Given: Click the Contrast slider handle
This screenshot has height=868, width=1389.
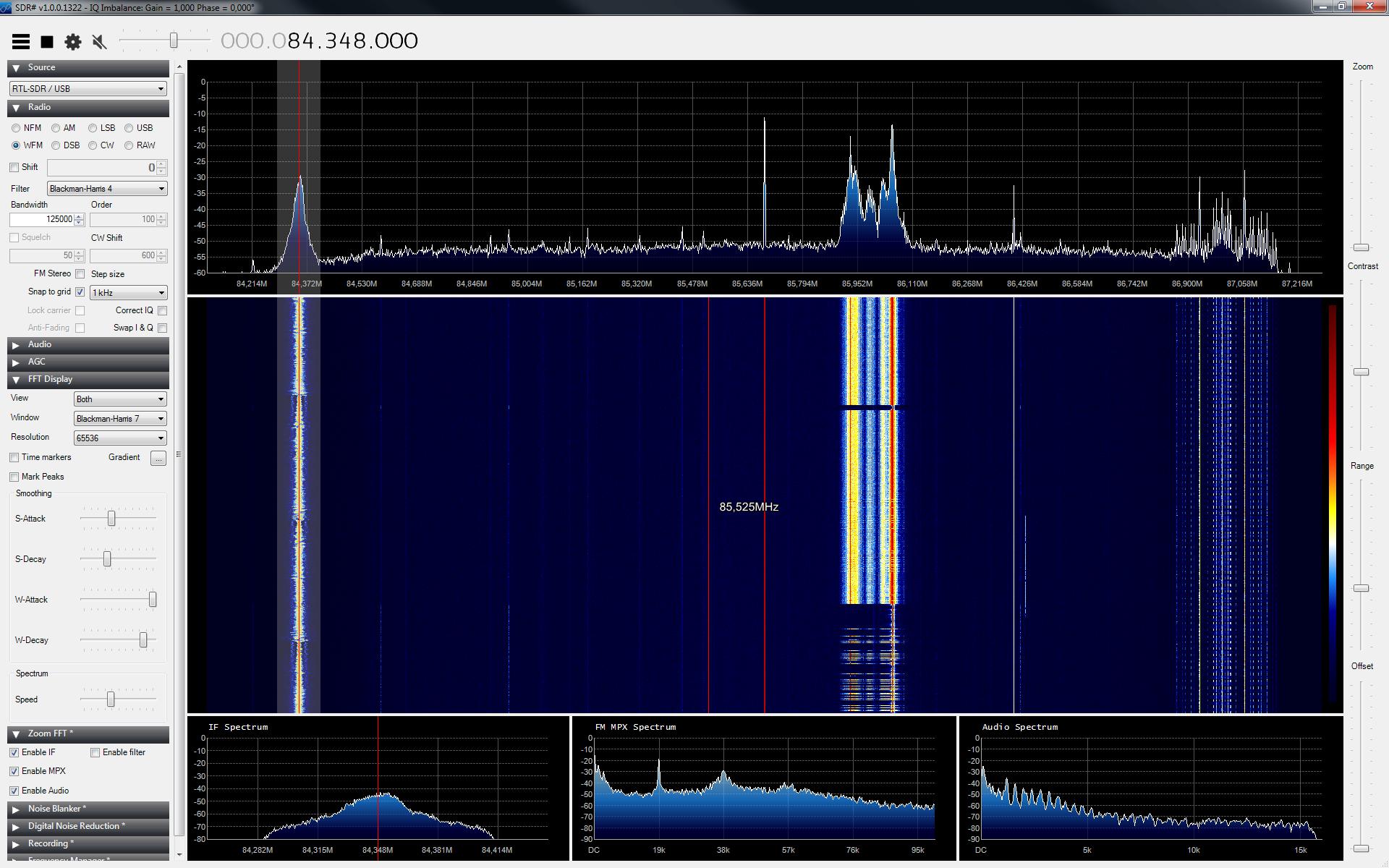Looking at the screenshot, I should click(1362, 372).
